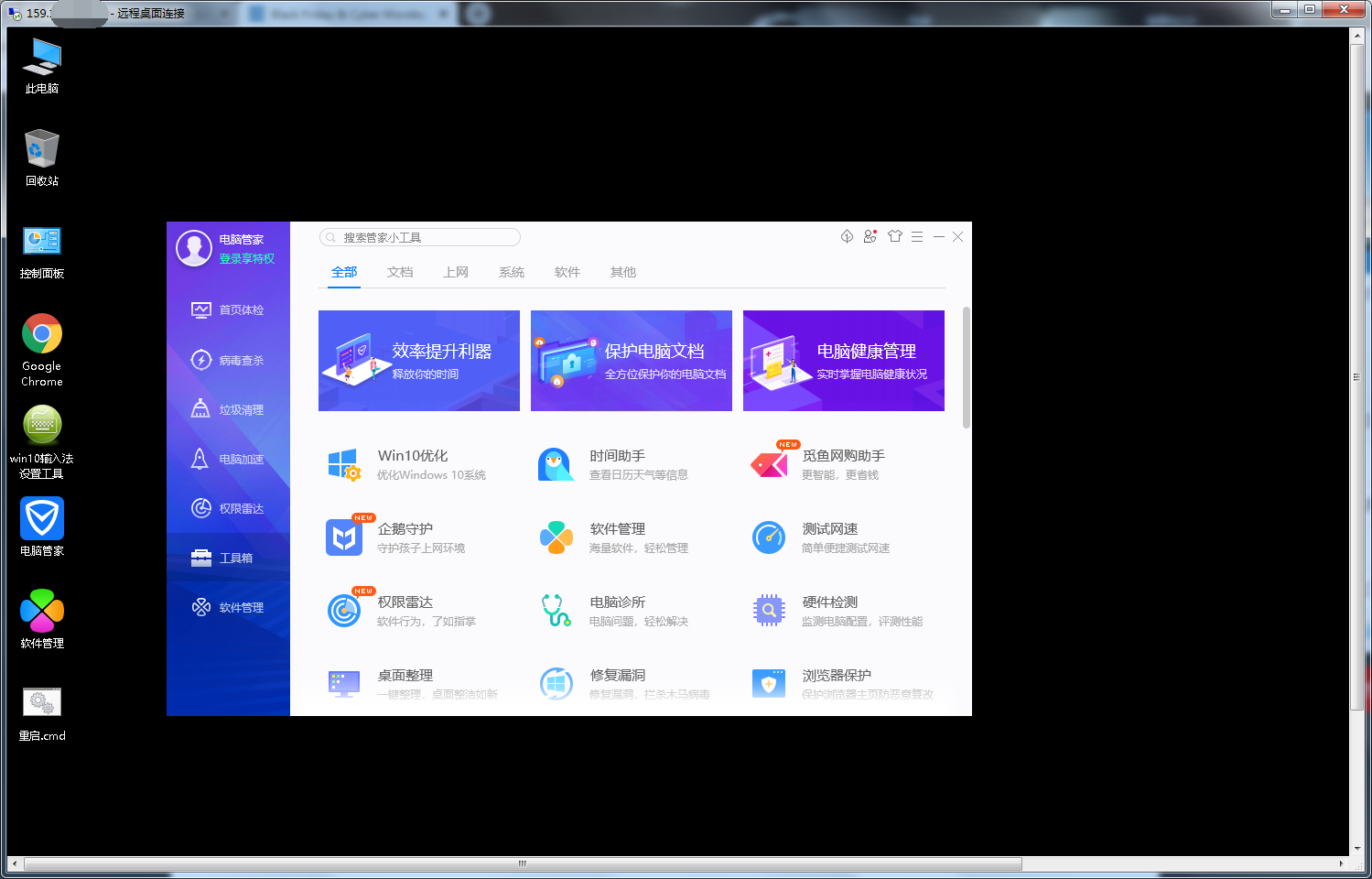1372x879 pixels.
Task: Select 回收站 recycle bin icon
Action: [42, 158]
